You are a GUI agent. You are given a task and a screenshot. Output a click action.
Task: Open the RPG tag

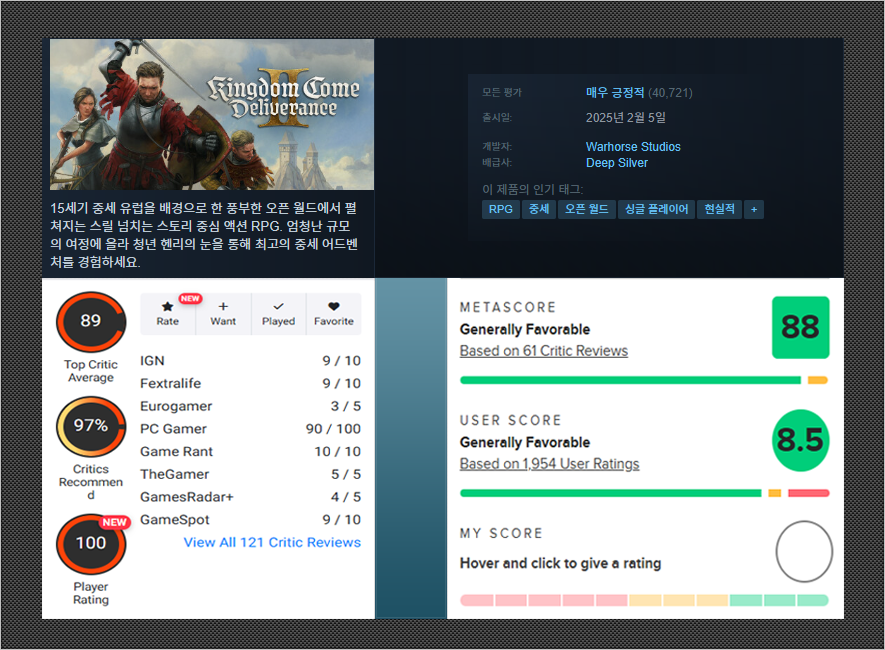(x=501, y=209)
